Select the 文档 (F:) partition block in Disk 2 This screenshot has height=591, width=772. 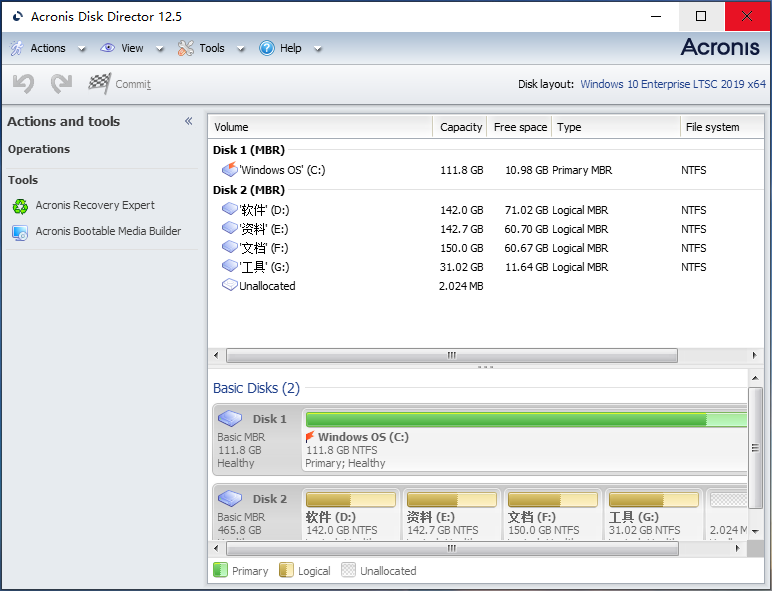553,515
